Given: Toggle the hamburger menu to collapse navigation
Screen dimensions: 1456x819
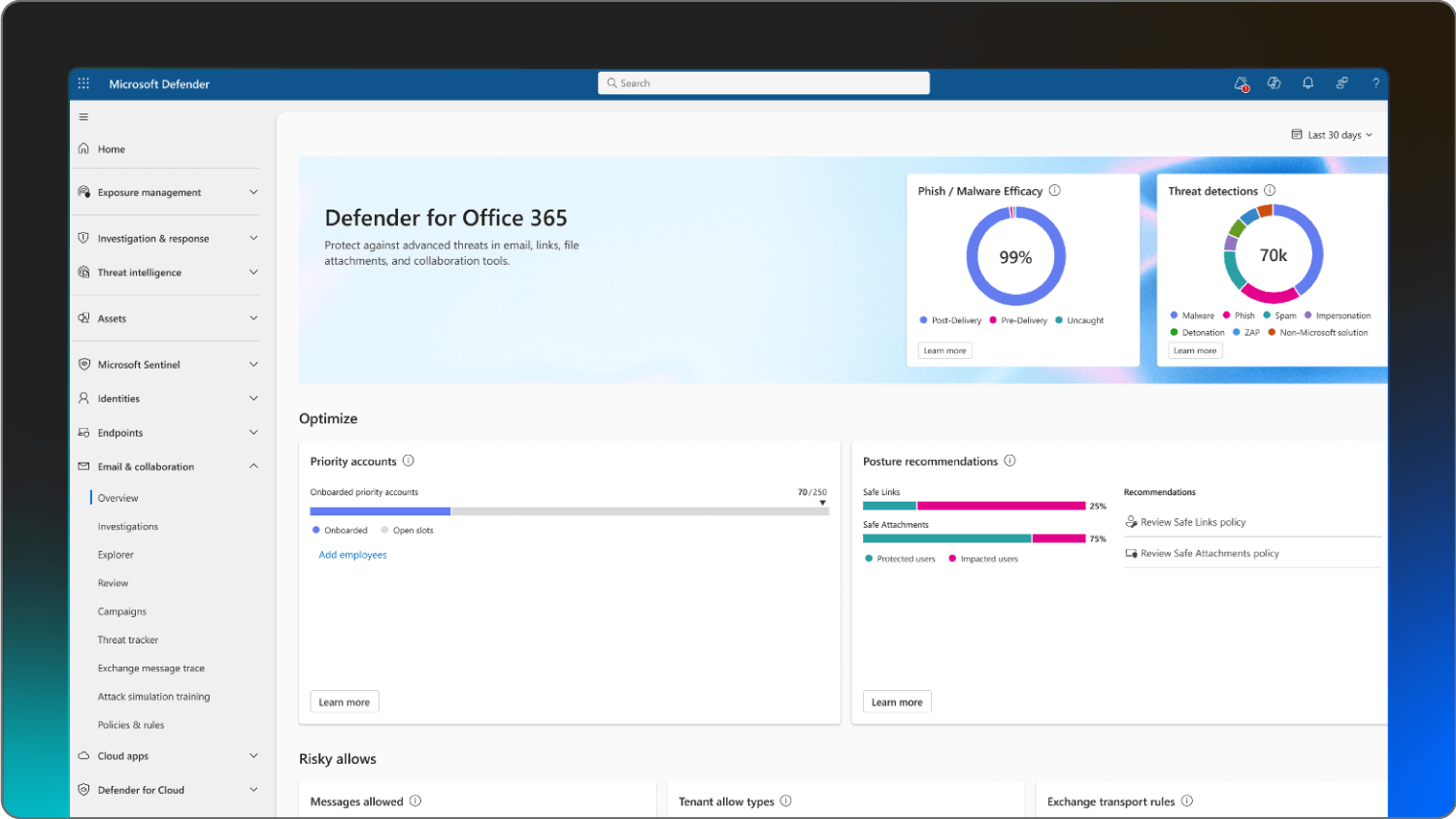Looking at the screenshot, I should point(83,116).
